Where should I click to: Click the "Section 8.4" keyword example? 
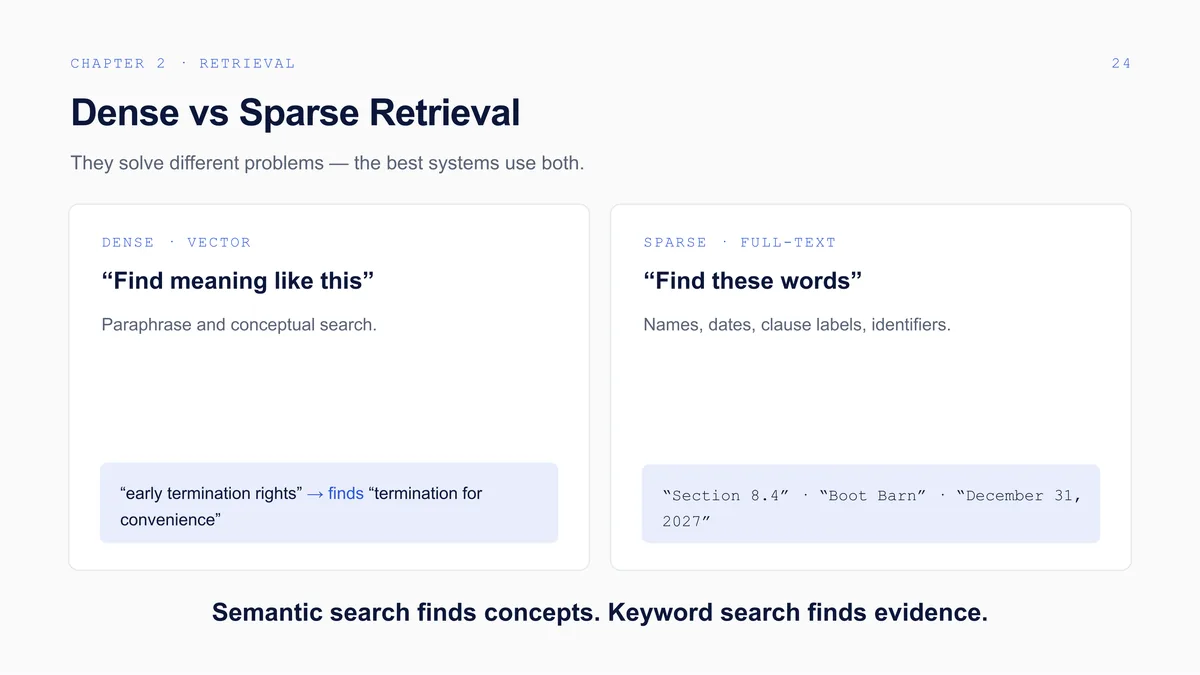click(x=725, y=495)
